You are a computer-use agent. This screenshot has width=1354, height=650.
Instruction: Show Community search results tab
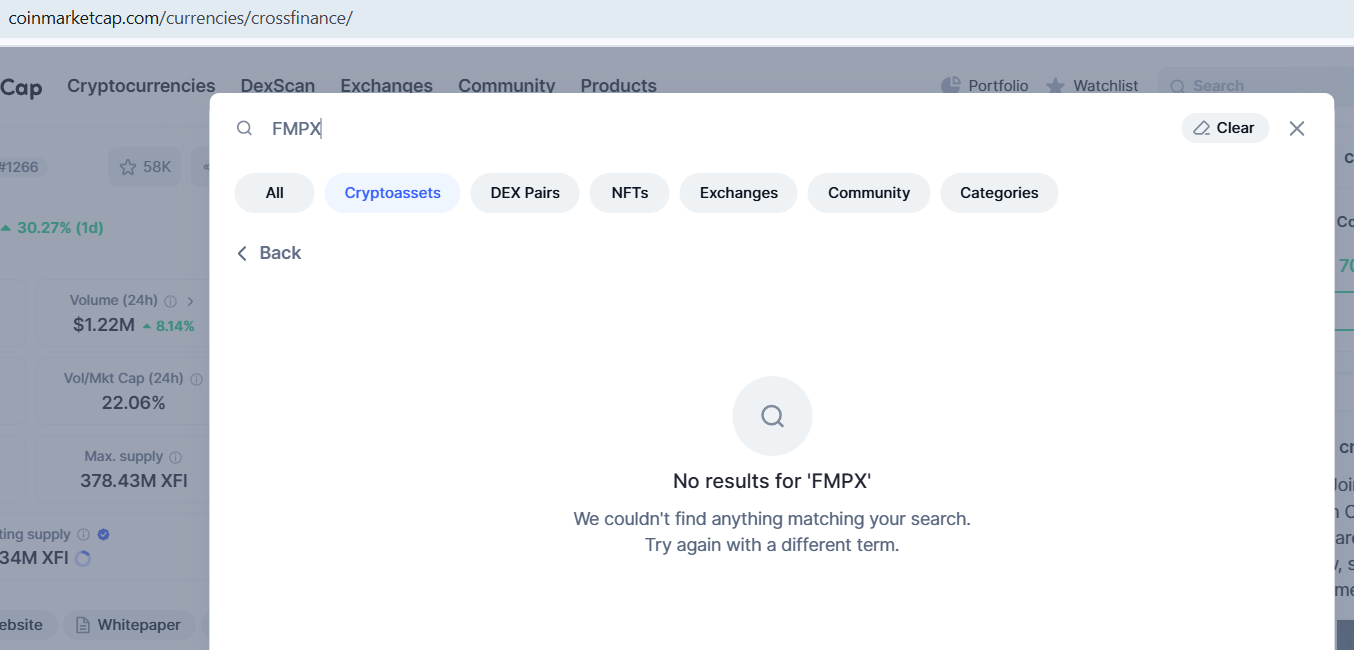coord(869,193)
